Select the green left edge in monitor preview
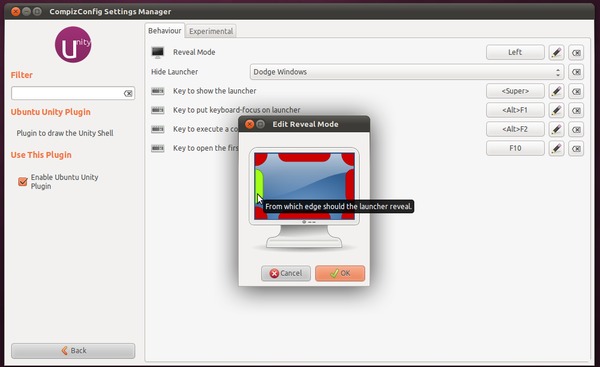This screenshot has width=600, height=367. click(259, 186)
